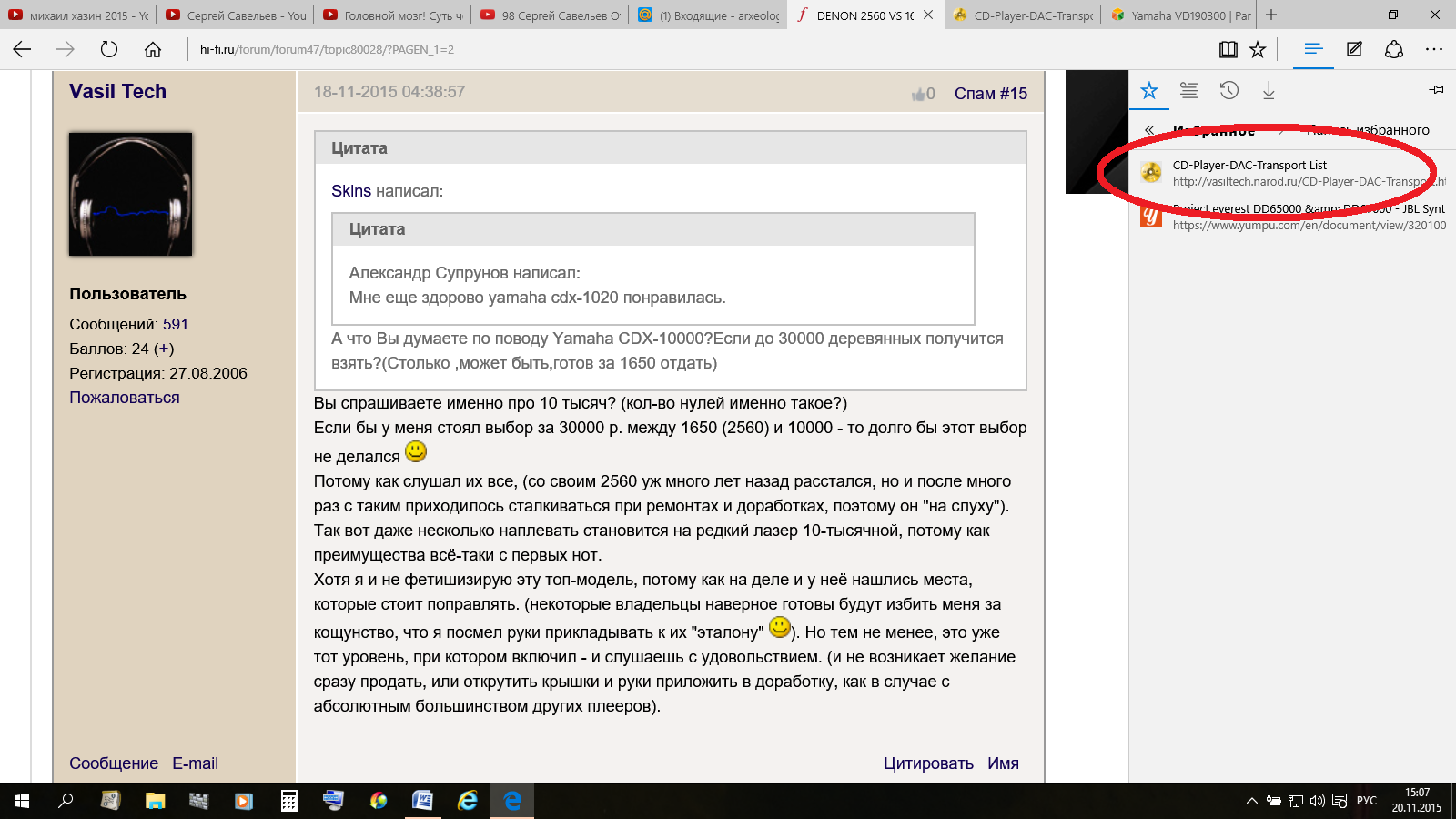
Task: Open CD-Player-DAC-Transport List favorite
Action: 1249,166
